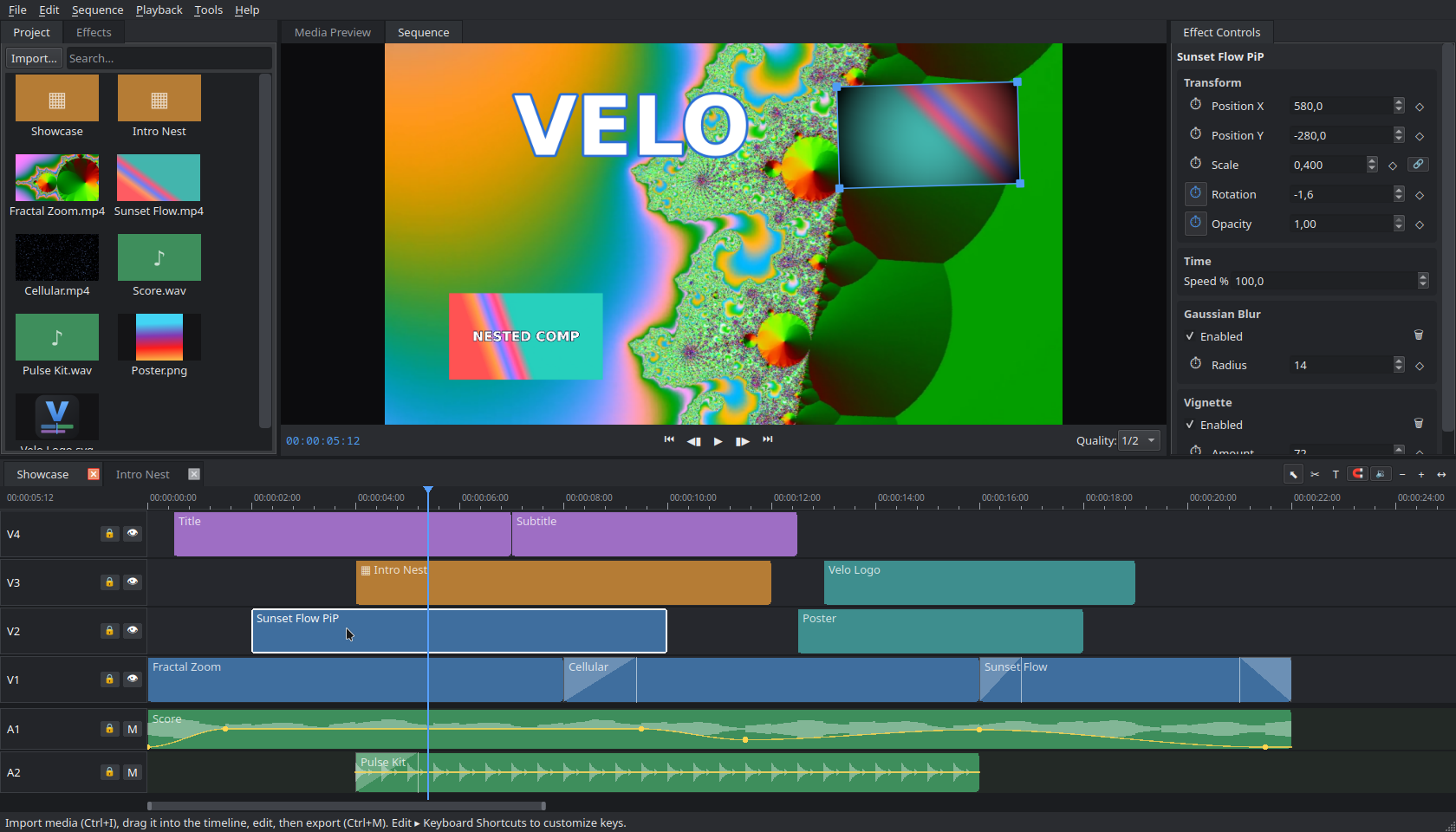Screen dimensions: 1456x832
Task: Increase Position X with spinner arrows
Action: (x=1399, y=101)
